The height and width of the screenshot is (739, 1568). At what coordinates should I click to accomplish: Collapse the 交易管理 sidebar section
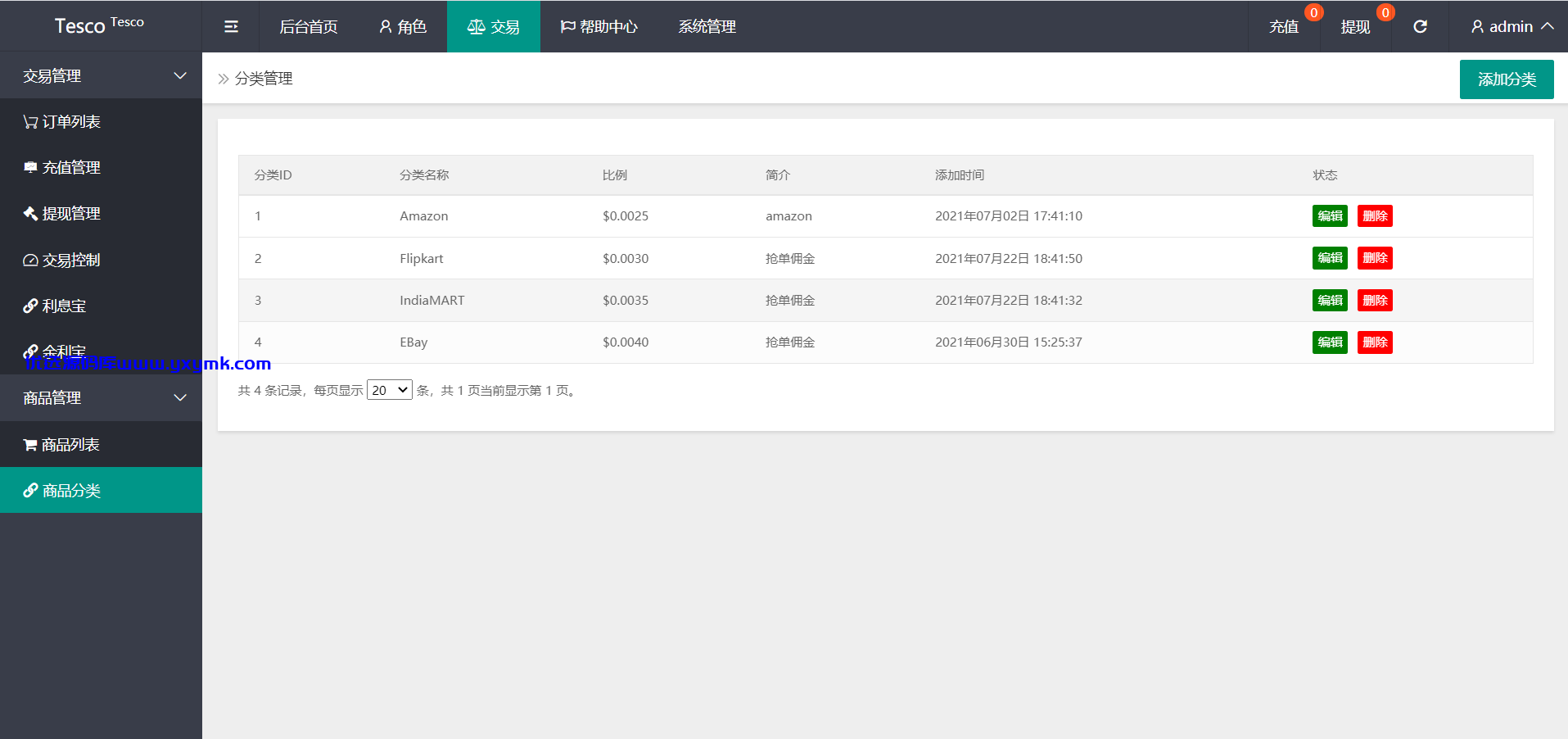click(101, 75)
